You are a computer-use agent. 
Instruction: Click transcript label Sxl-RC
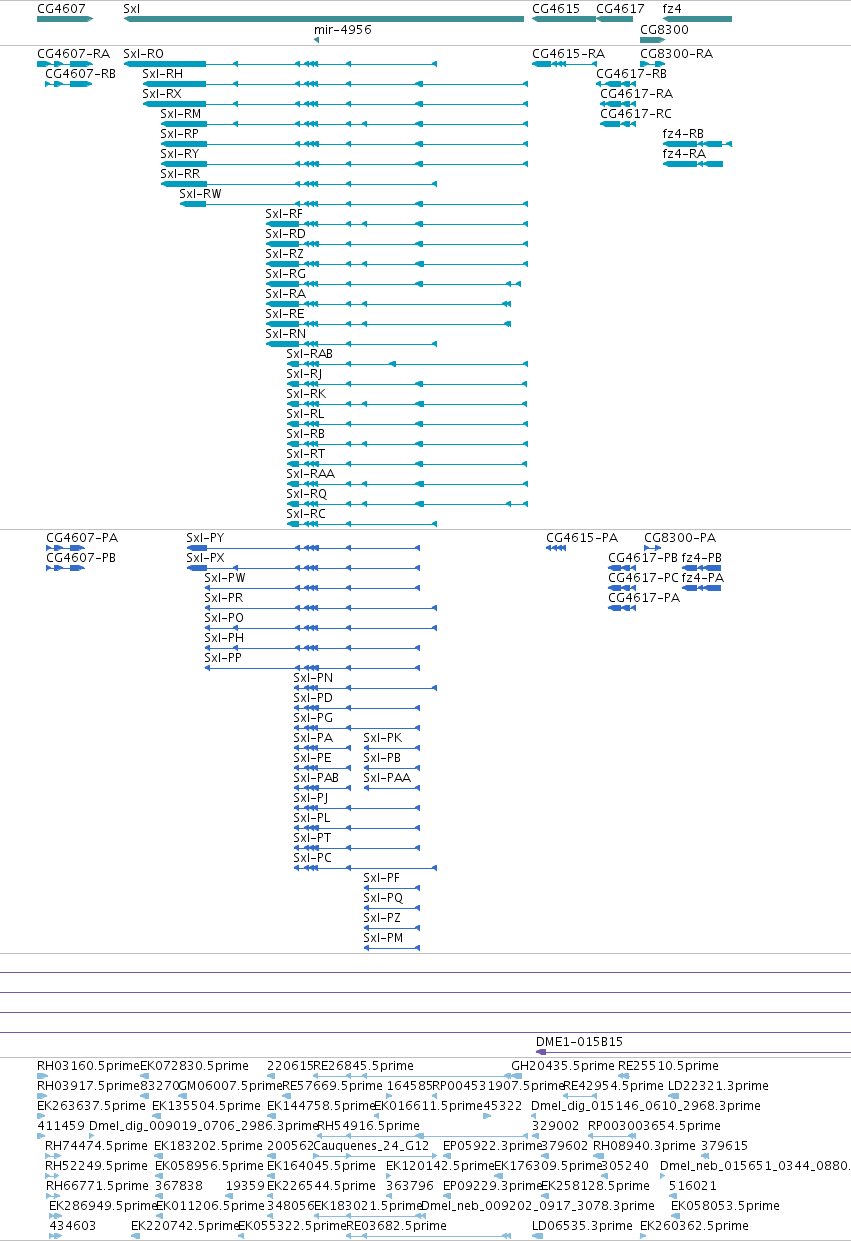tap(306, 514)
